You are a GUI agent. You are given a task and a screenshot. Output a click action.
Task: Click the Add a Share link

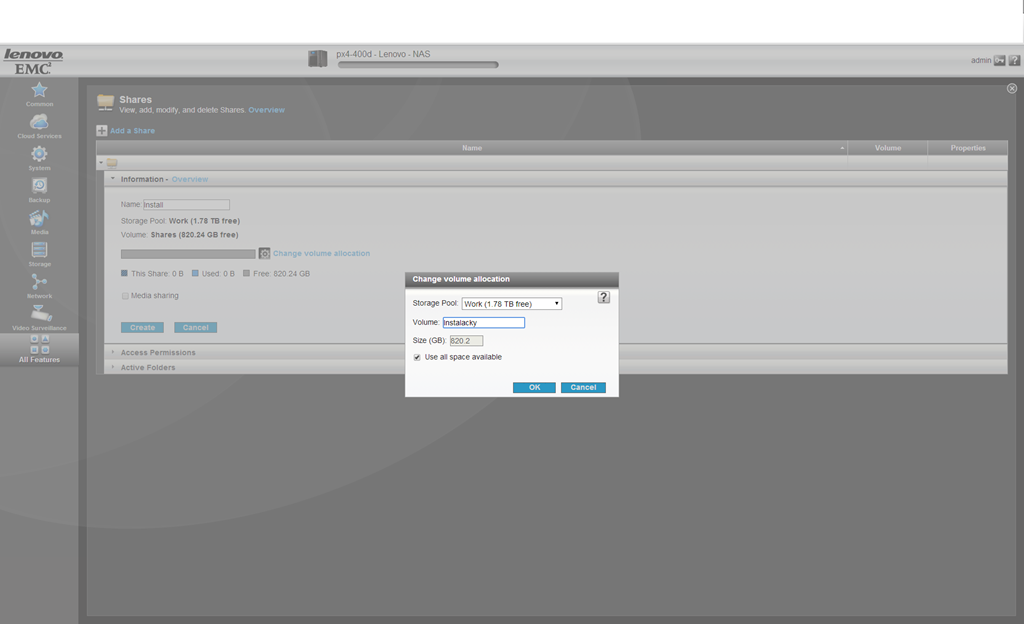coord(131,131)
